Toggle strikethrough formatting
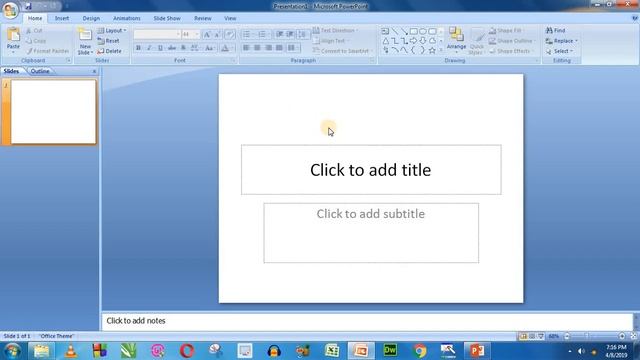 pyautogui.click(x=172, y=48)
